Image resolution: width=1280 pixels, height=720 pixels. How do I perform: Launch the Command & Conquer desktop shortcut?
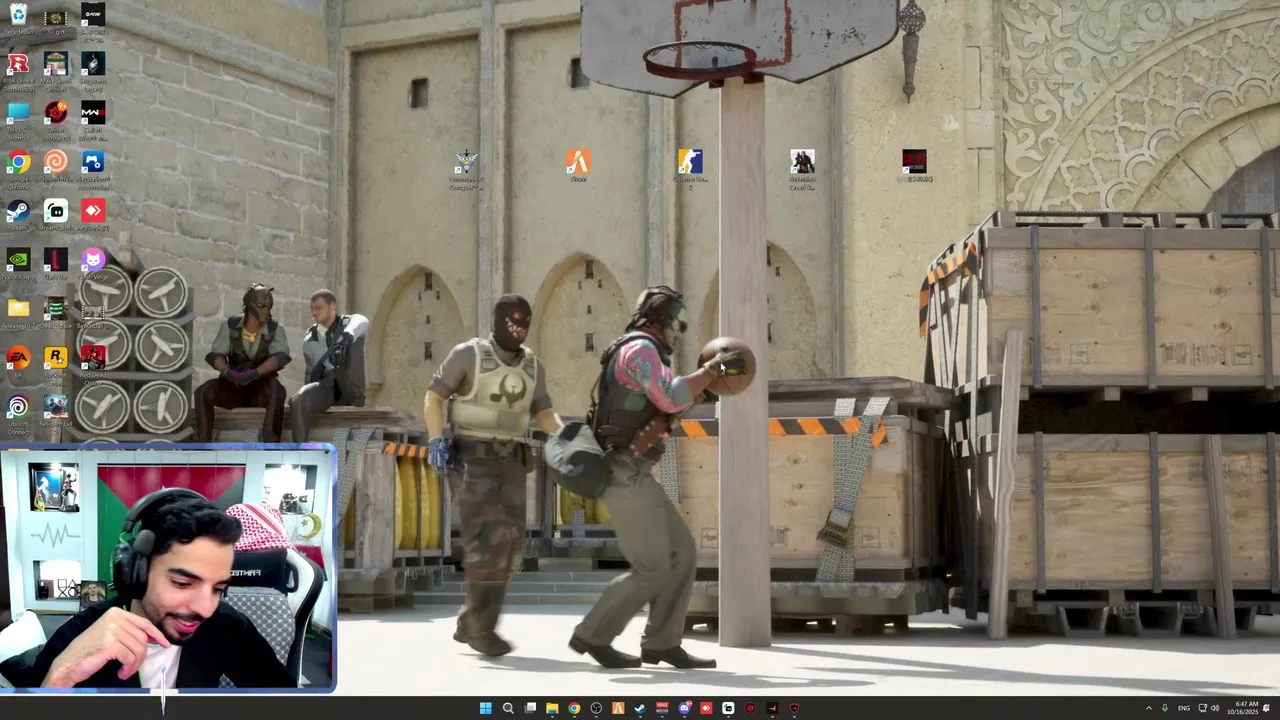466,168
